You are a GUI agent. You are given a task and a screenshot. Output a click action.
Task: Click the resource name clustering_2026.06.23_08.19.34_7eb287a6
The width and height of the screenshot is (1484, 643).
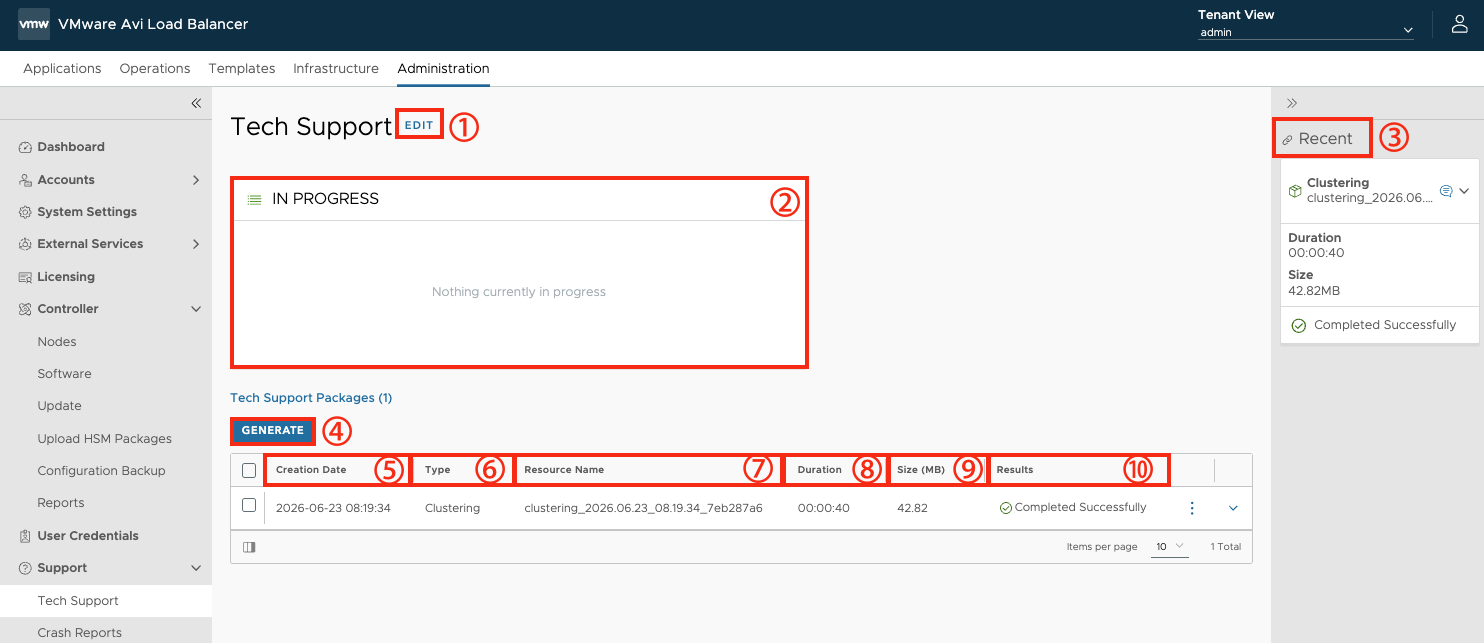pyautogui.click(x=643, y=508)
